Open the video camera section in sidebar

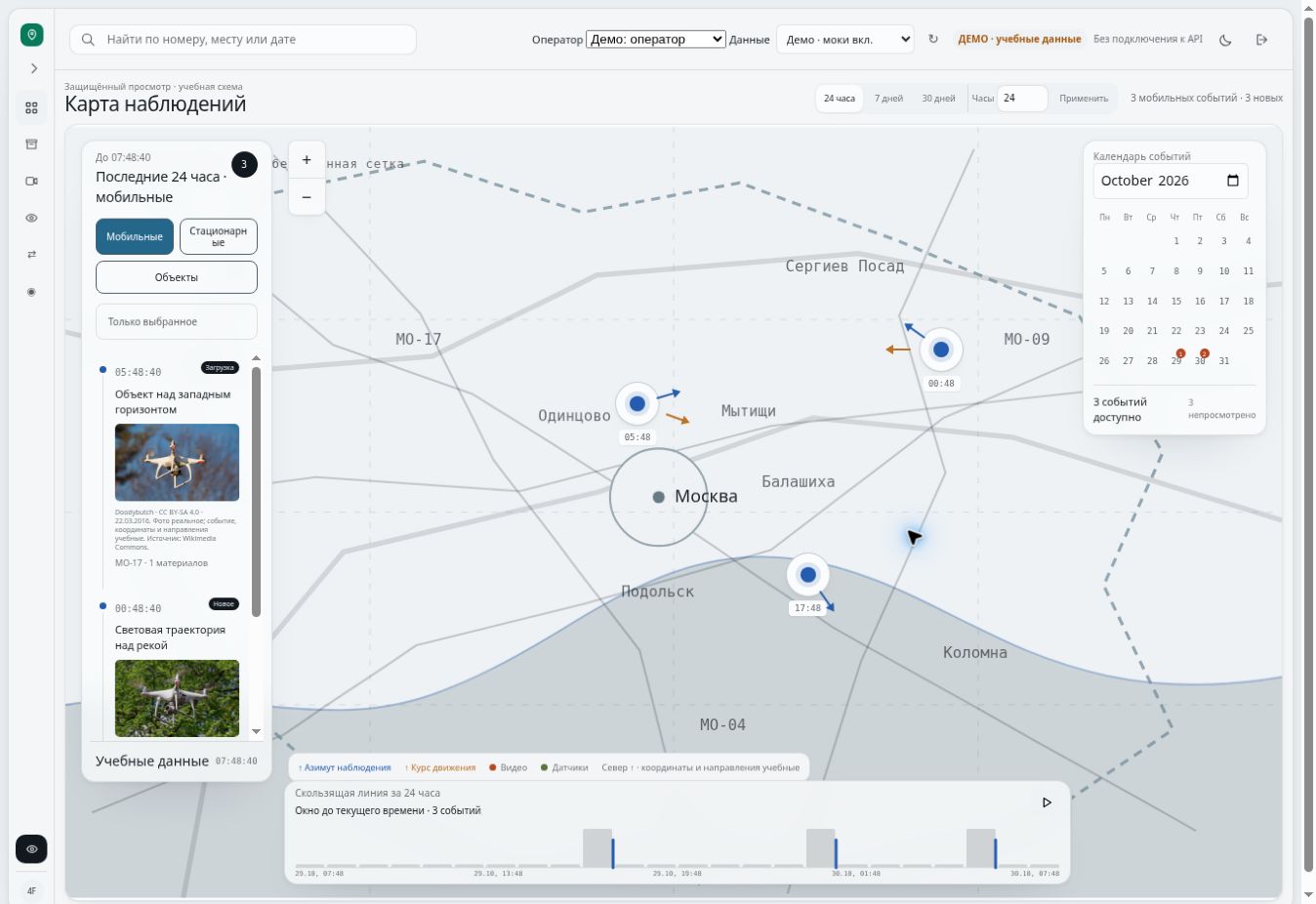tap(31, 182)
